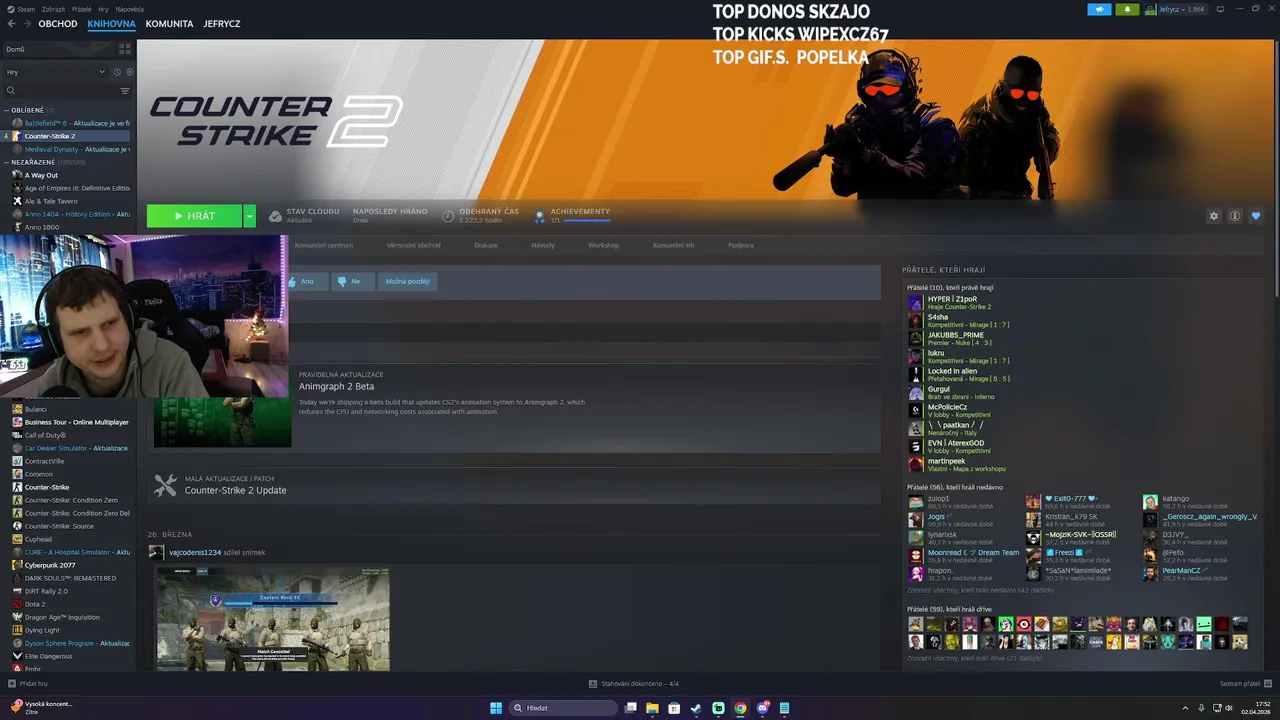Select Battlefield 6 in the library
This screenshot has height=720, width=1280.
tap(70, 123)
